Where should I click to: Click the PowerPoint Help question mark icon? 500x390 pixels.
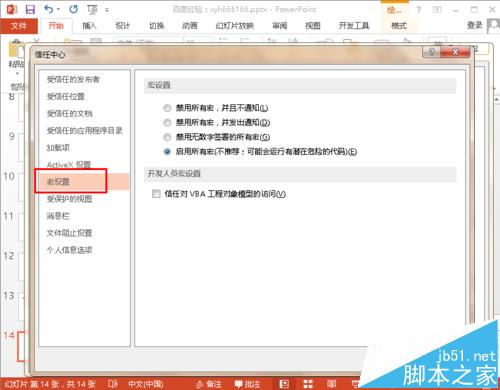tap(419, 9)
